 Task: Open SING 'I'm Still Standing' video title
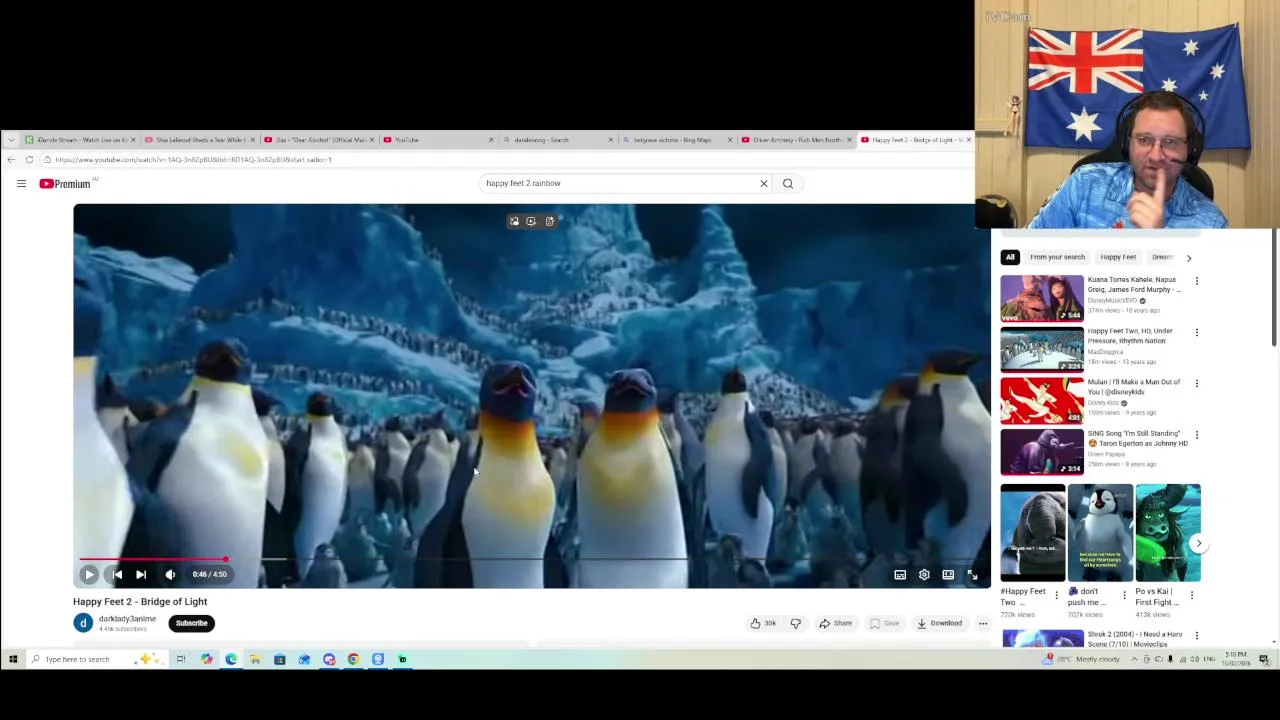(1138, 438)
